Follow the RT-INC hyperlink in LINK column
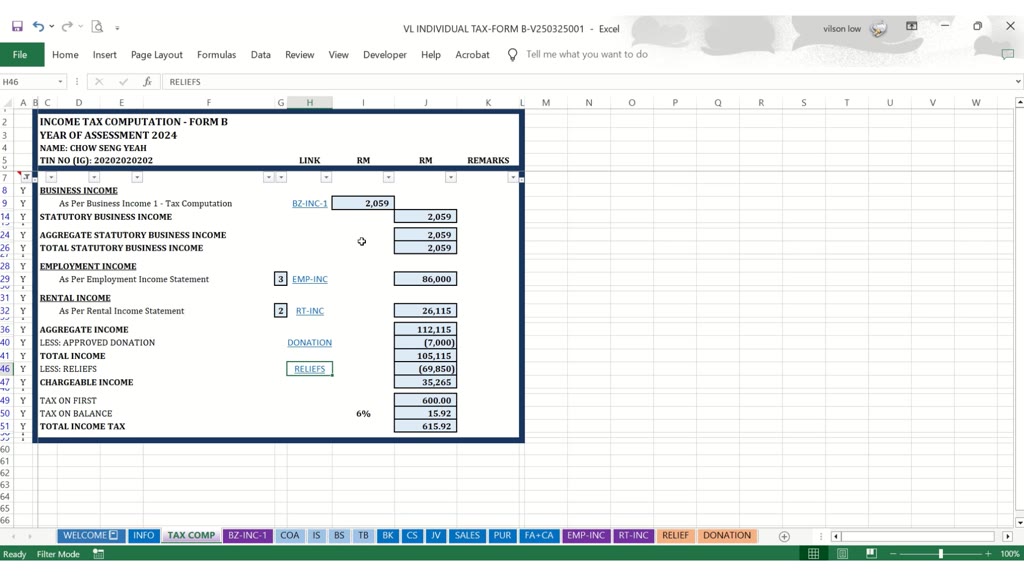The height and width of the screenshot is (576, 1024). tap(310, 311)
